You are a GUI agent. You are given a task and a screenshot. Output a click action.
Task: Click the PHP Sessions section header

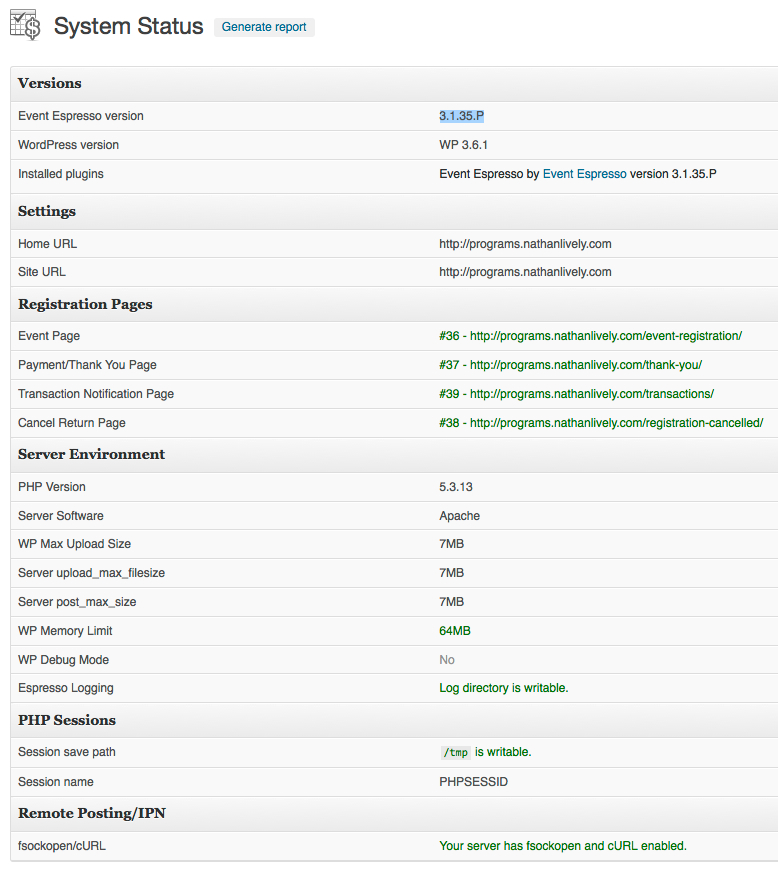coord(67,720)
